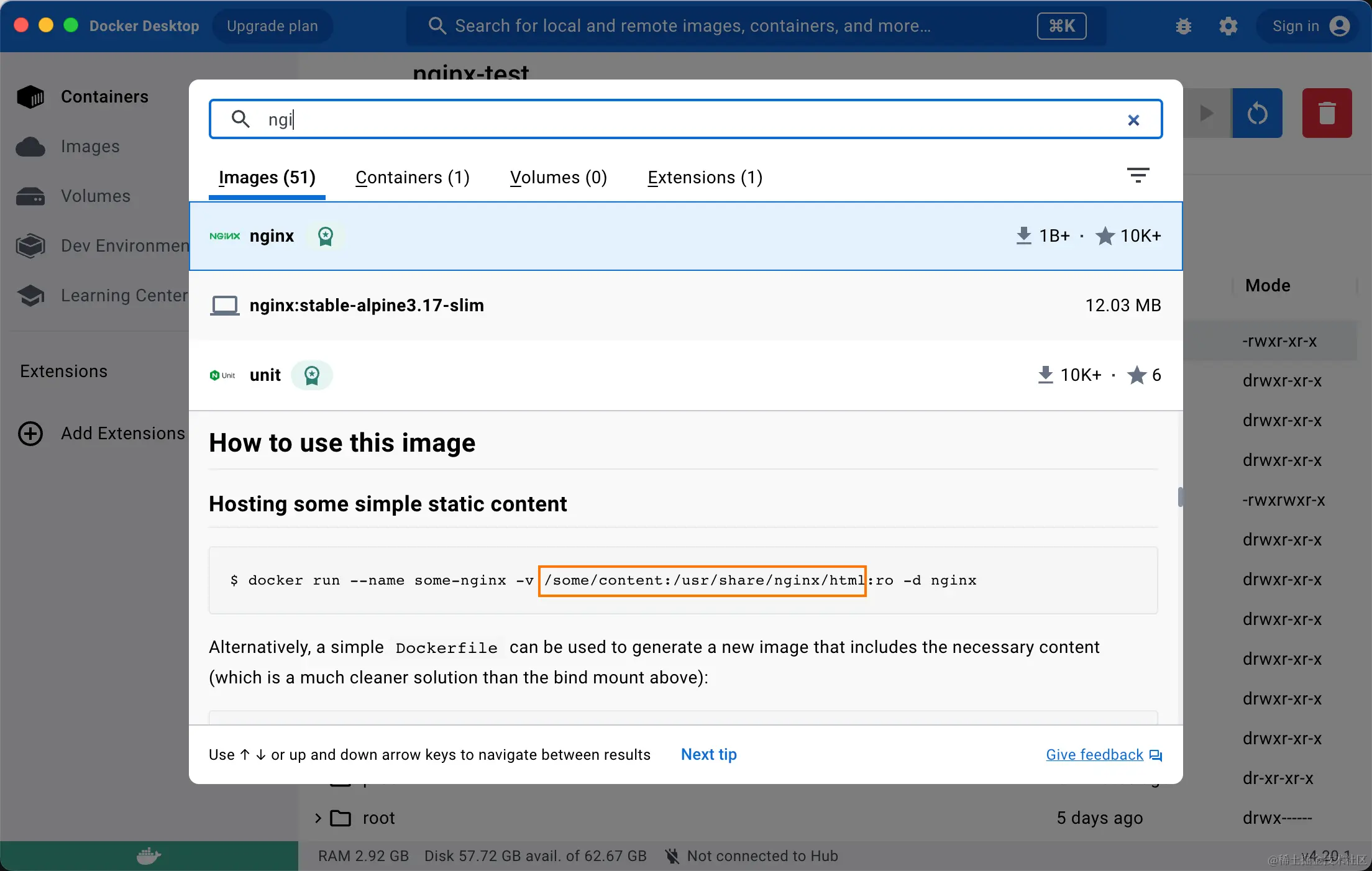Click the nginx official image badge

(325, 236)
